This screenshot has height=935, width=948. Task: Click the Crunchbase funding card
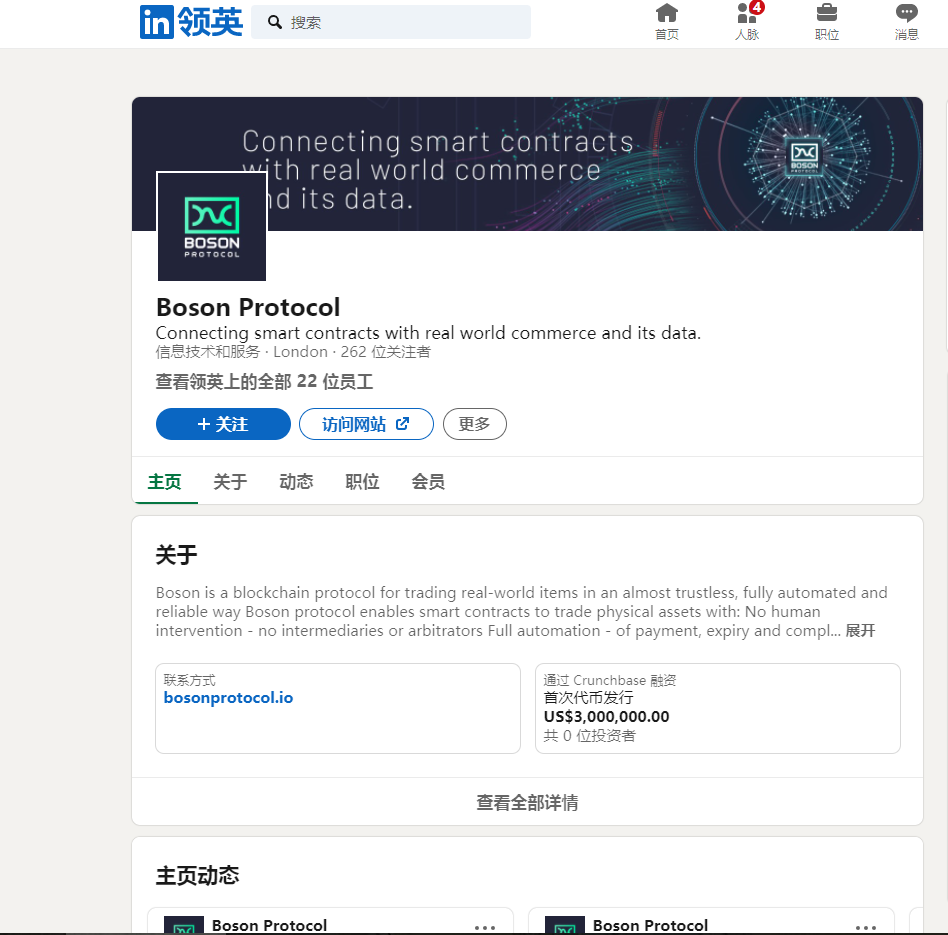(x=718, y=708)
